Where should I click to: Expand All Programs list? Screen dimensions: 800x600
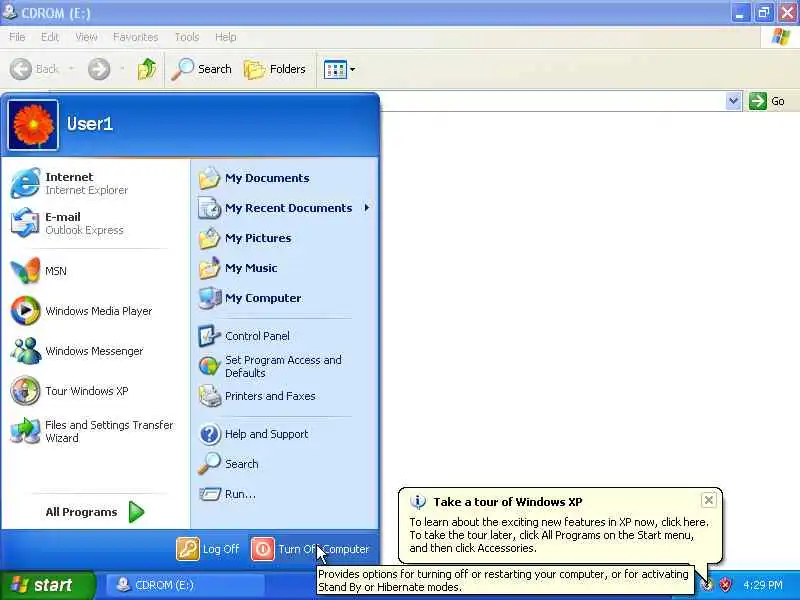tap(95, 512)
